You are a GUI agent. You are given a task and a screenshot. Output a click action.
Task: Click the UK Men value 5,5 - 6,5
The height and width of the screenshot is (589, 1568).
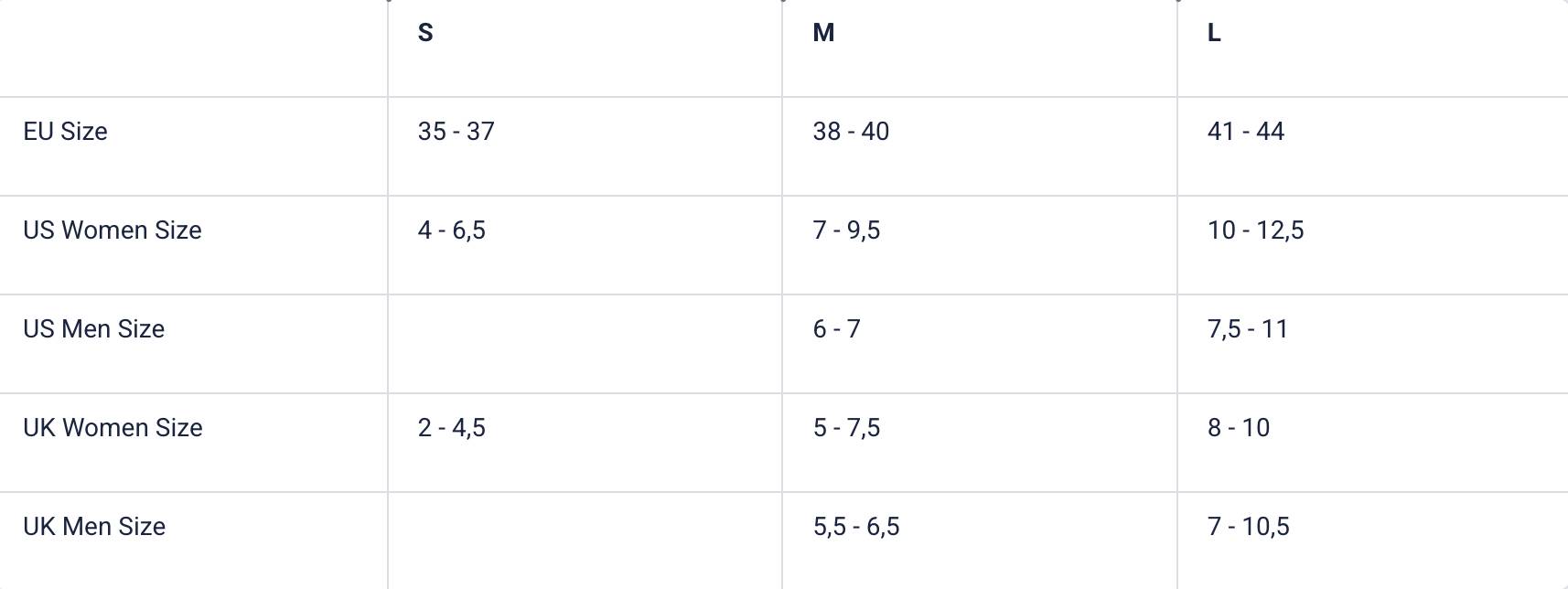(856, 527)
